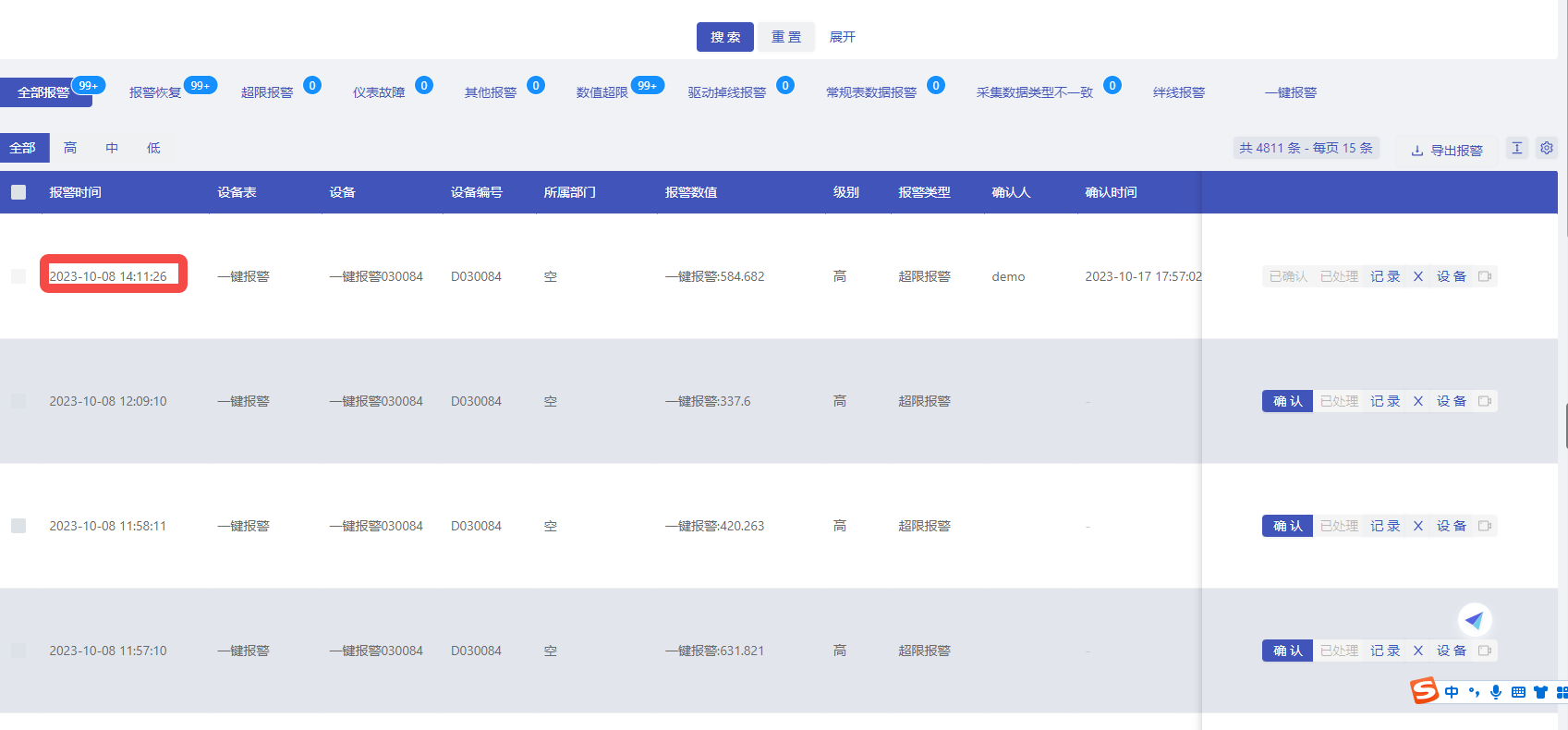Toggle the select-all checkbox in table header
The height and width of the screenshot is (730, 1568).
pos(18,192)
